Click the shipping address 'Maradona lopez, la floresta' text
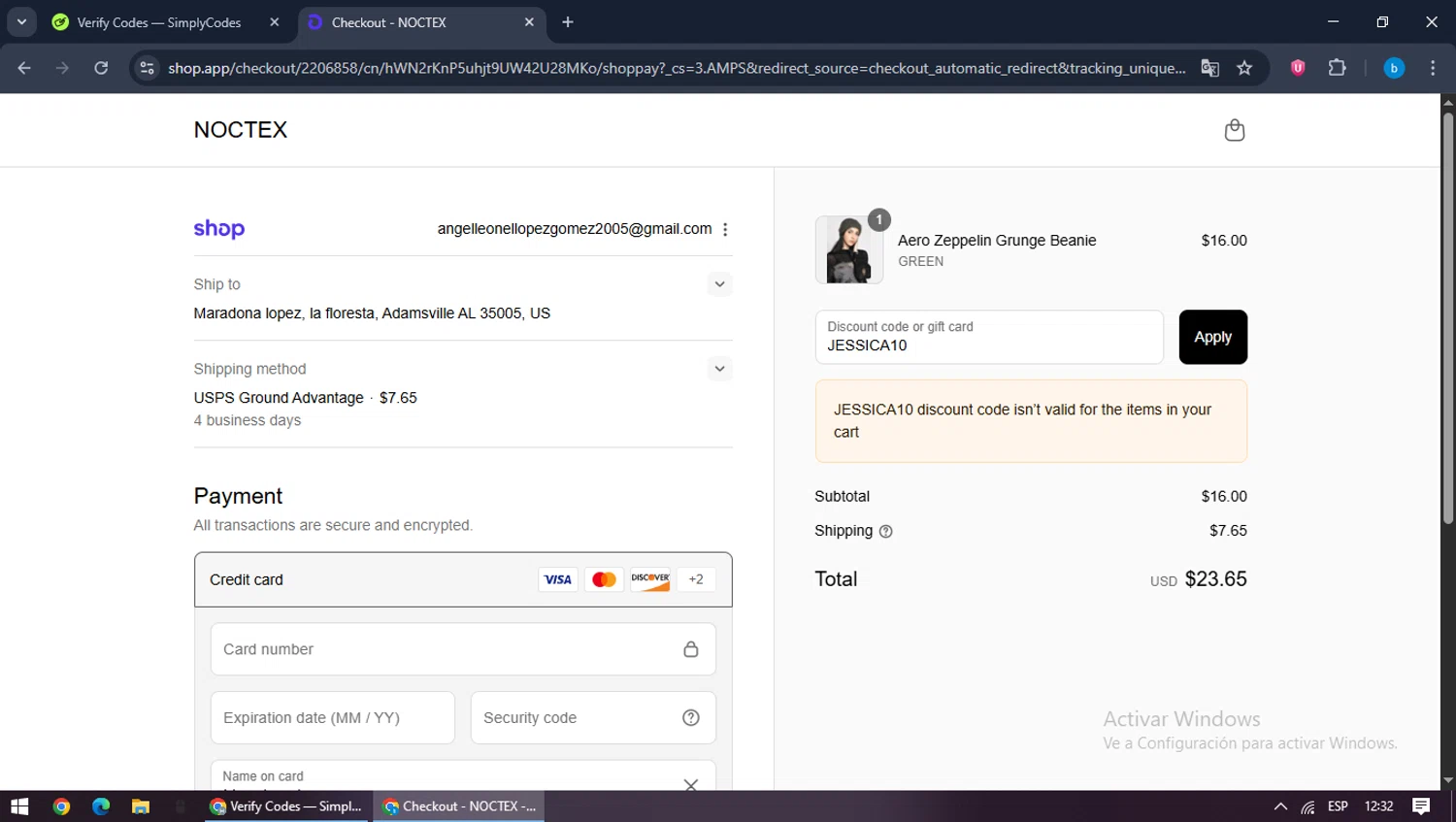This screenshot has width=1456, height=822. pyautogui.click(x=372, y=313)
